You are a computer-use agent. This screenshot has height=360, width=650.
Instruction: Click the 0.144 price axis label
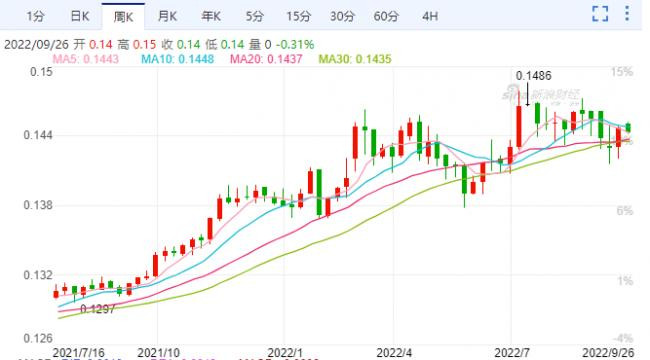38,135
